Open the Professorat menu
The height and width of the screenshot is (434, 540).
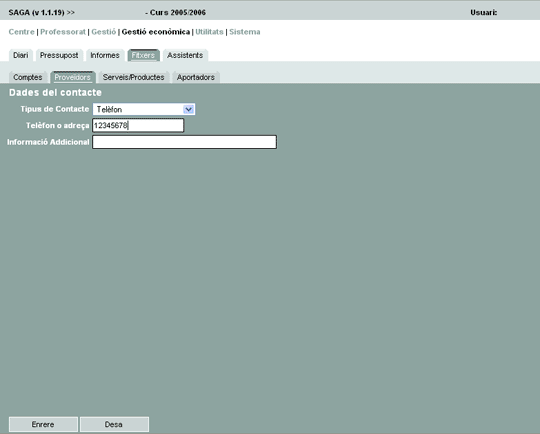(x=63, y=32)
